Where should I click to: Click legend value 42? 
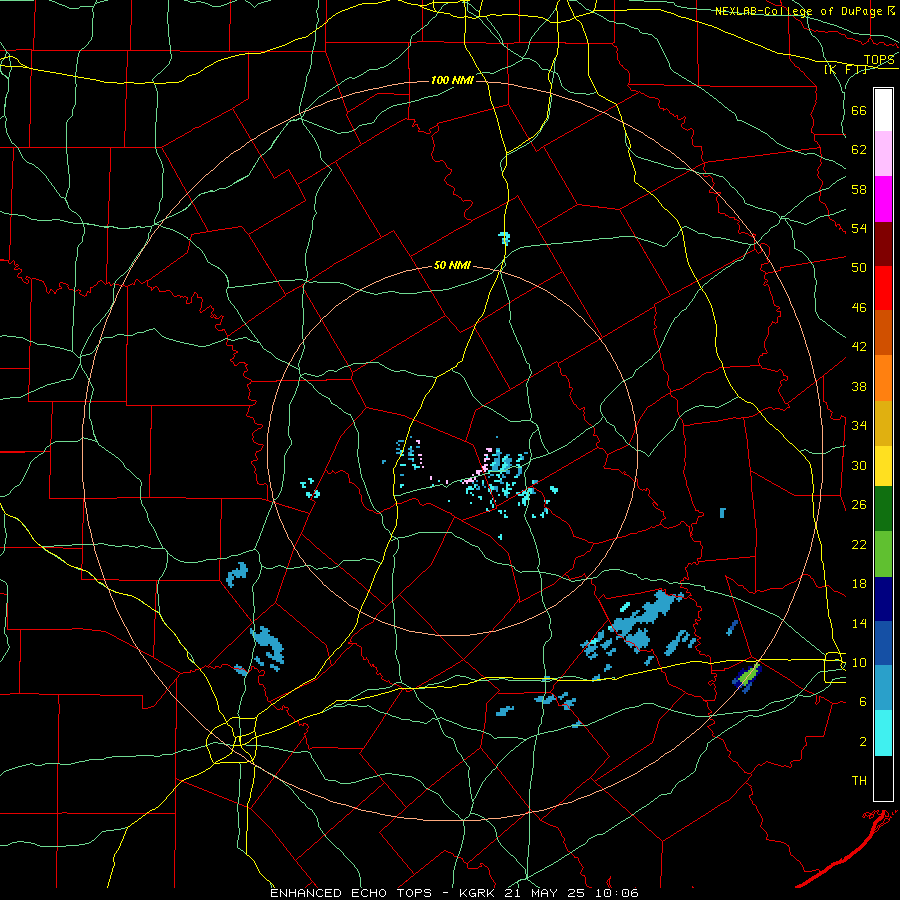click(x=859, y=346)
